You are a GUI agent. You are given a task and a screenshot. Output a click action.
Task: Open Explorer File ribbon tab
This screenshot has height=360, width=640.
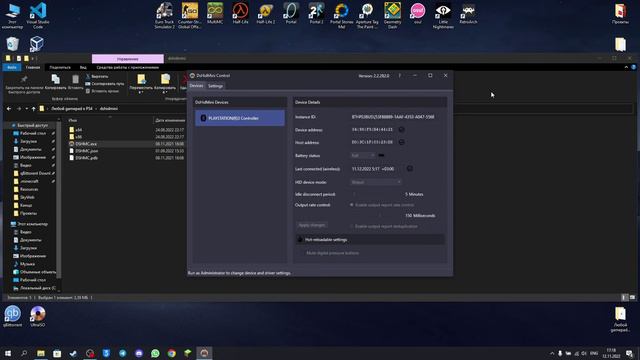tap(12, 67)
